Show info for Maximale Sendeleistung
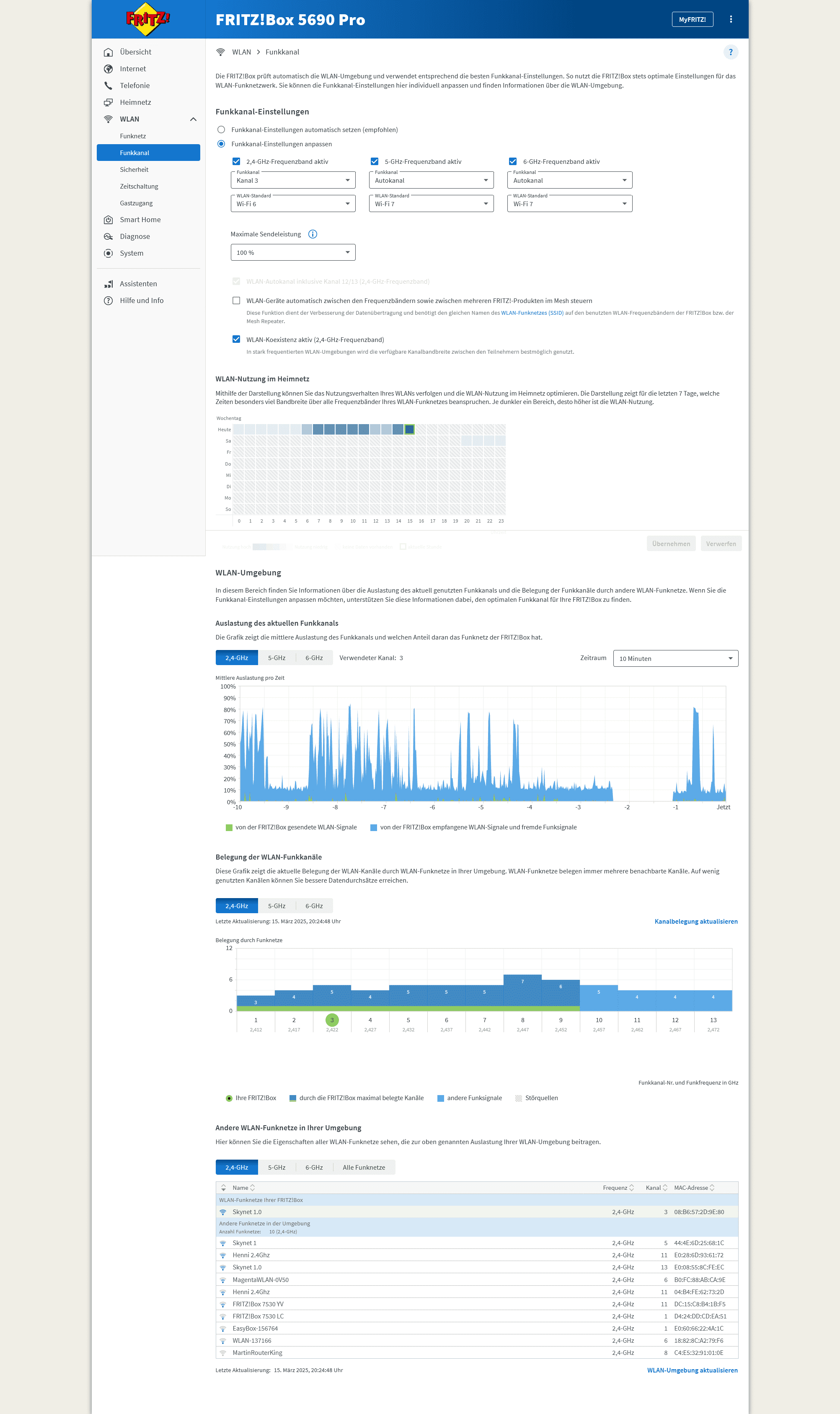This screenshot has height=1414, width=840. [313, 234]
